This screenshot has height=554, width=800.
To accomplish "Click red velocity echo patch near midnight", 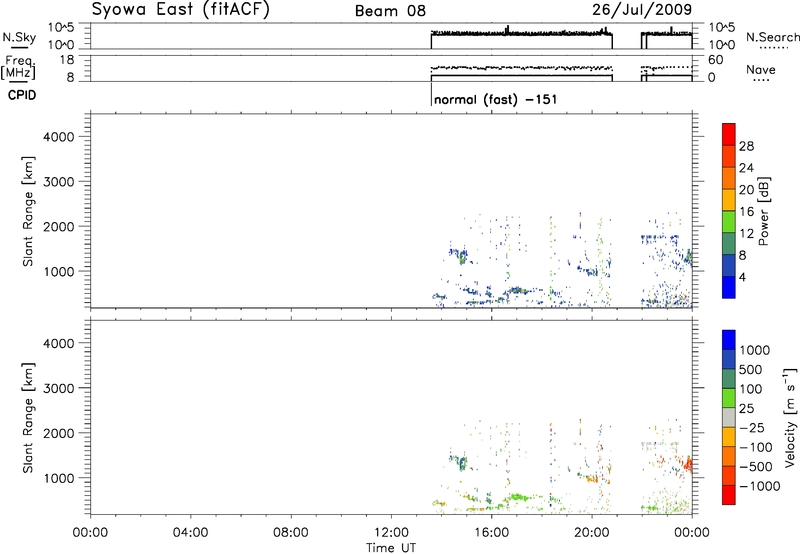I will (687, 464).
